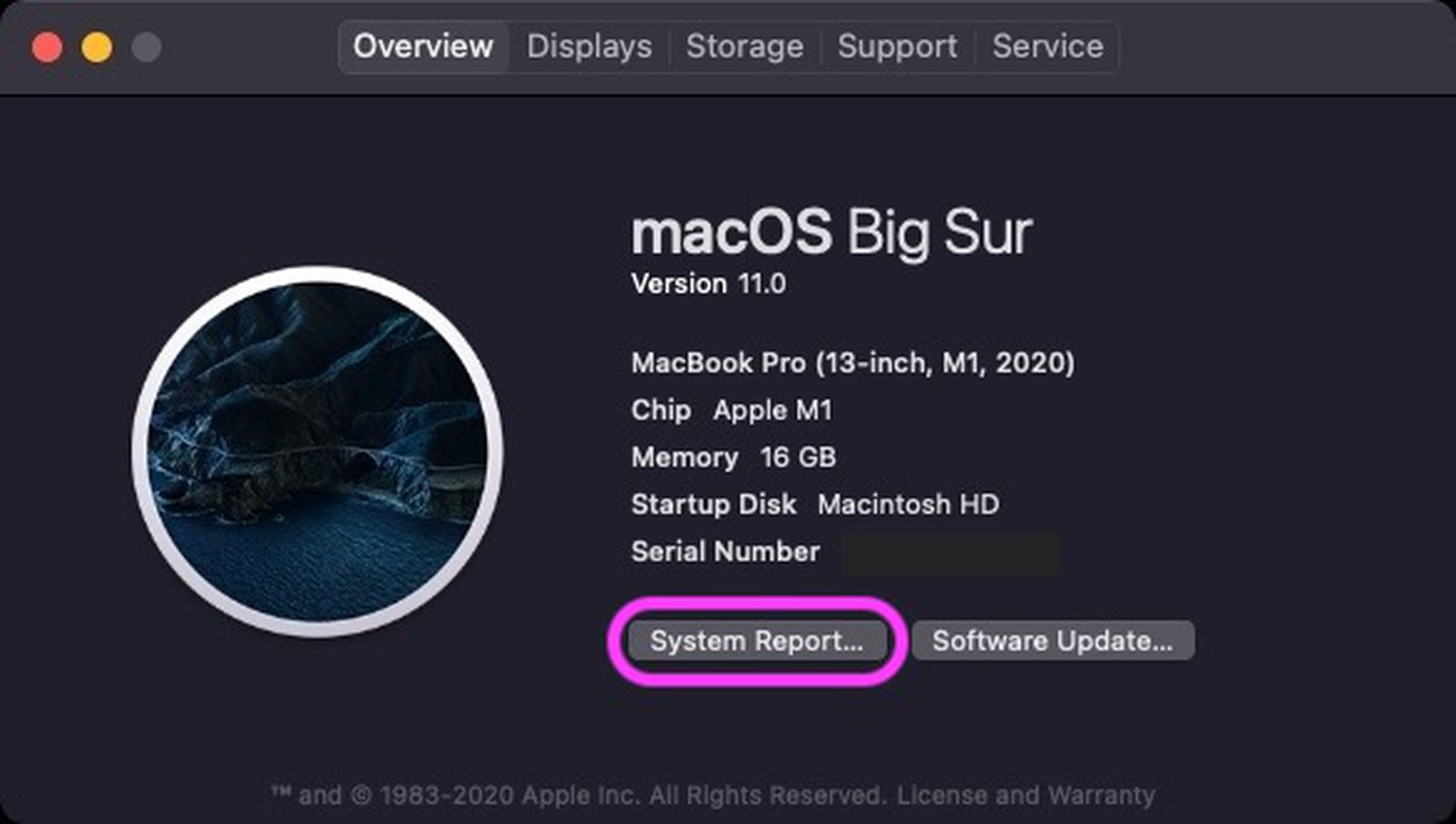
Task: Click the Memory 16 GB entry
Action: click(733, 457)
